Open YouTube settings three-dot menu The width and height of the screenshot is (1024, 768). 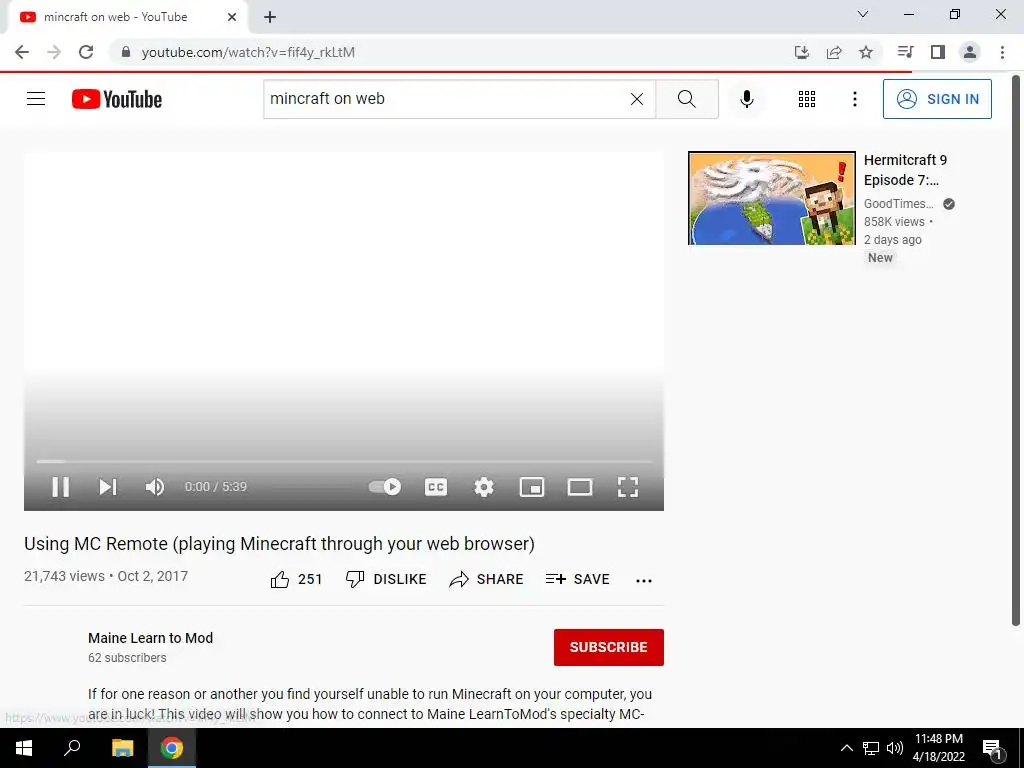pyautogui.click(x=855, y=99)
